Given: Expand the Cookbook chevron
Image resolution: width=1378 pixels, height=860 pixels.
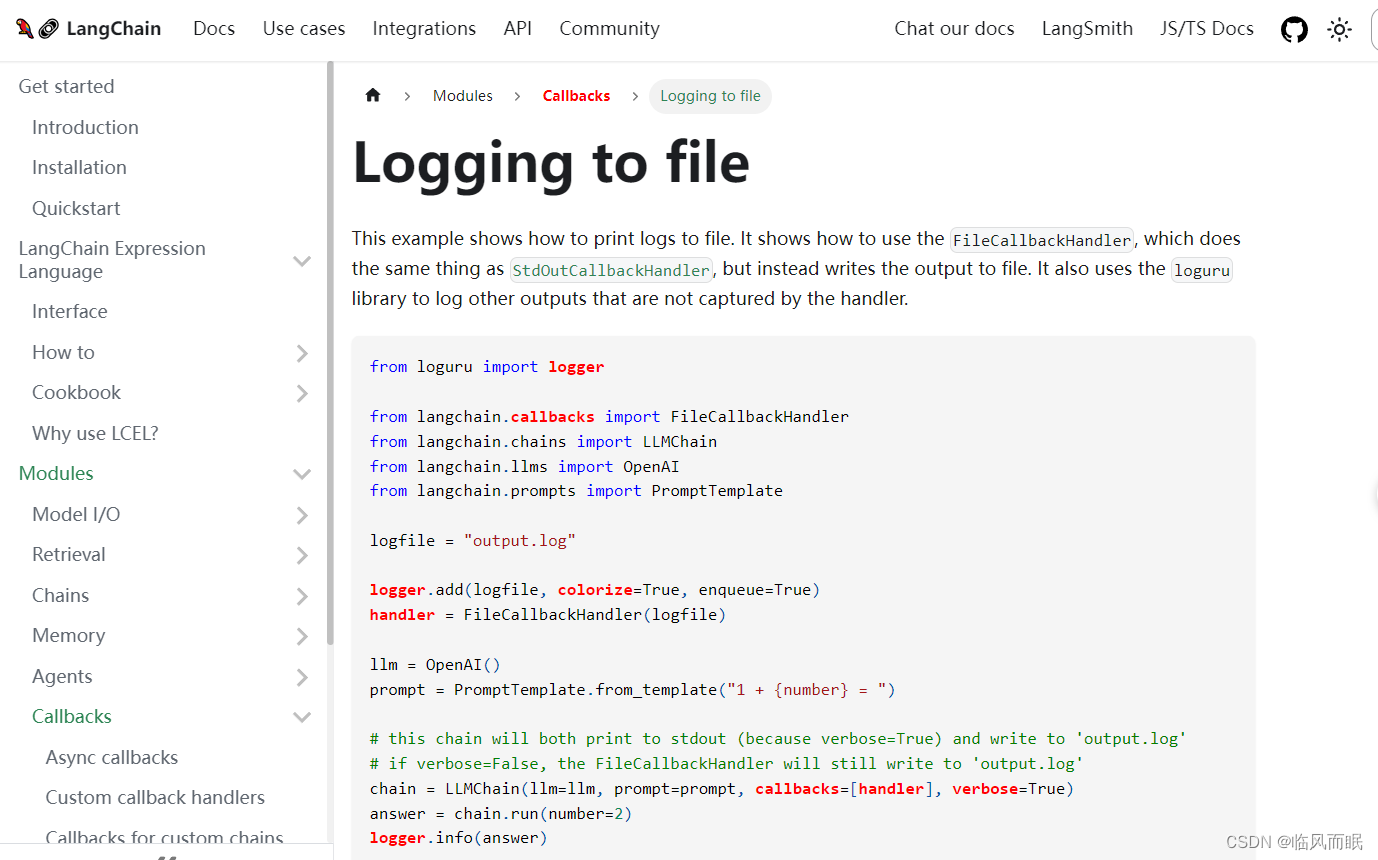Looking at the screenshot, I should (x=302, y=394).
